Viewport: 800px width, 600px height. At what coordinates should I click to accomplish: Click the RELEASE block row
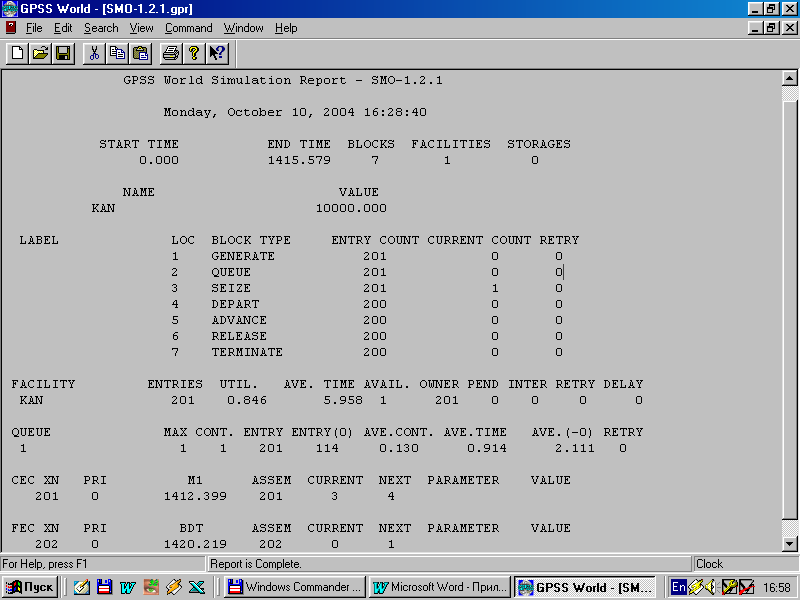pos(367,336)
